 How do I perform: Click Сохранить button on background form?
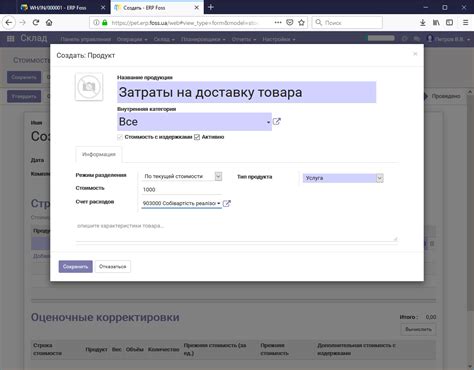tap(24, 77)
